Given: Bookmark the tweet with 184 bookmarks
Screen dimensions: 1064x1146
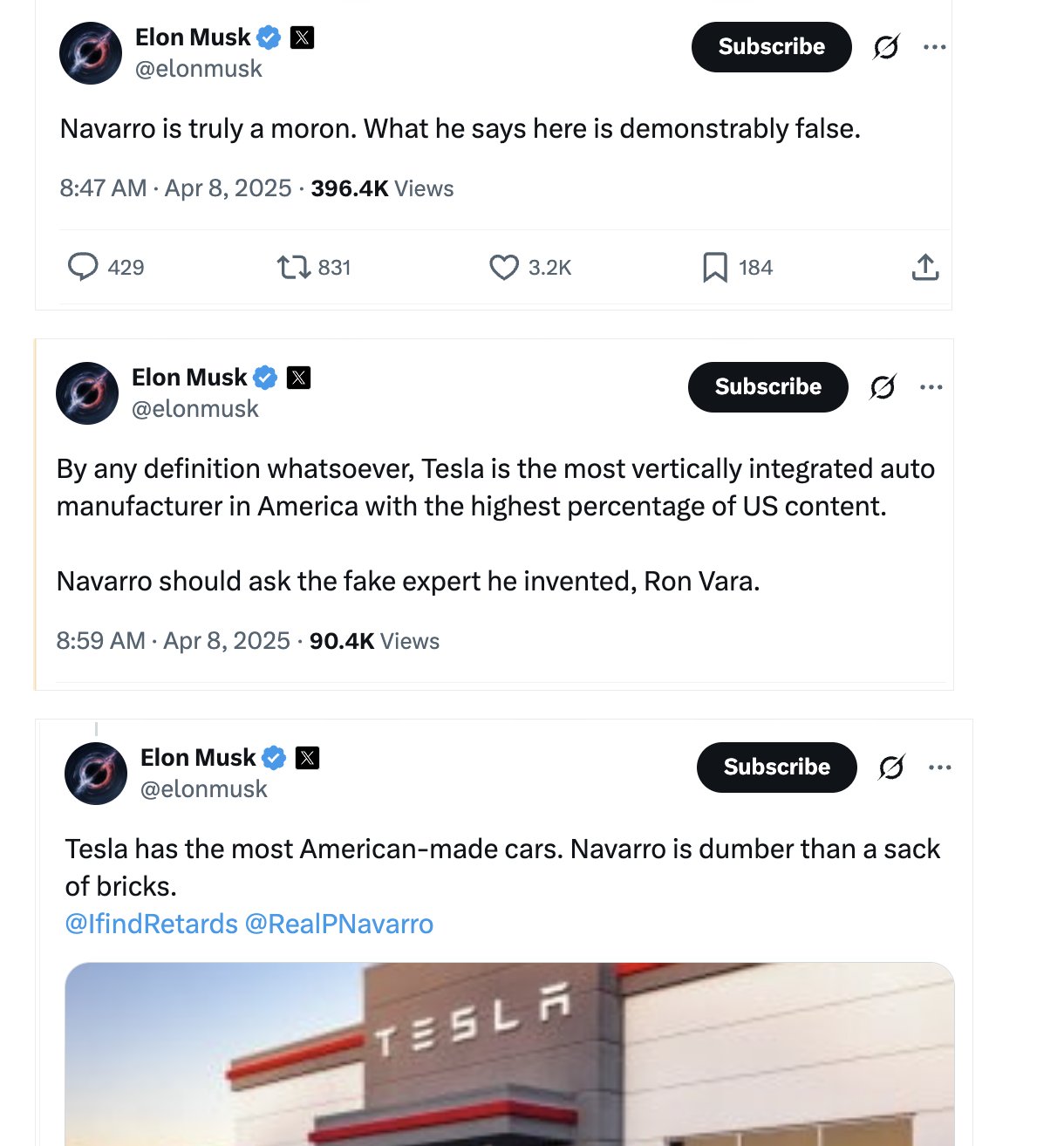Looking at the screenshot, I should 715,267.
